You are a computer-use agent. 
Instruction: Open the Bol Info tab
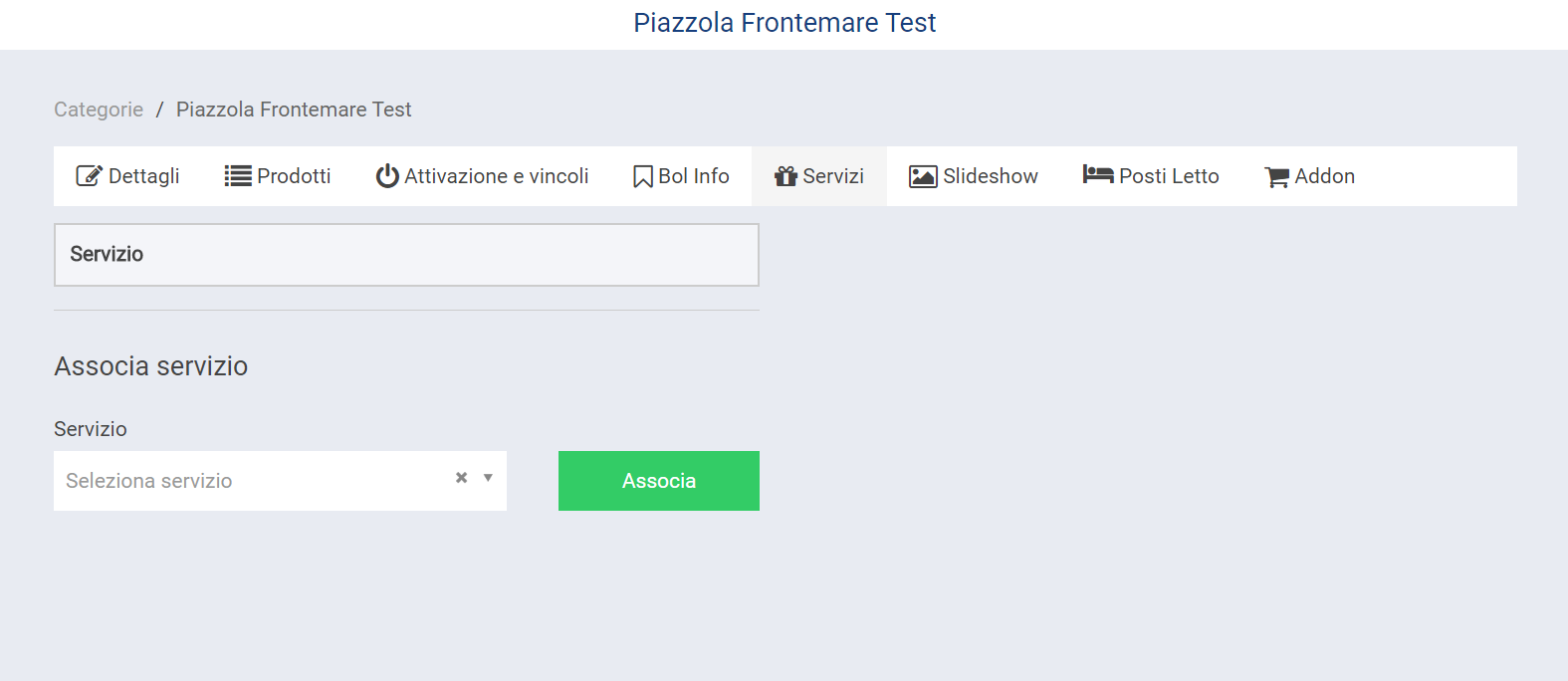point(694,176)
